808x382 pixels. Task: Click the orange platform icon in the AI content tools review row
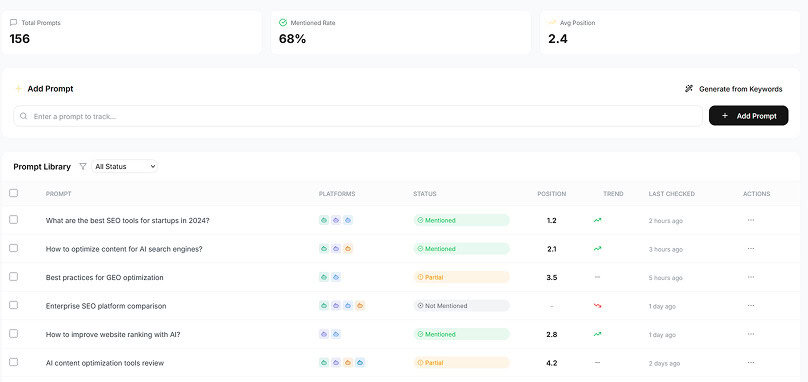[348, 363]
